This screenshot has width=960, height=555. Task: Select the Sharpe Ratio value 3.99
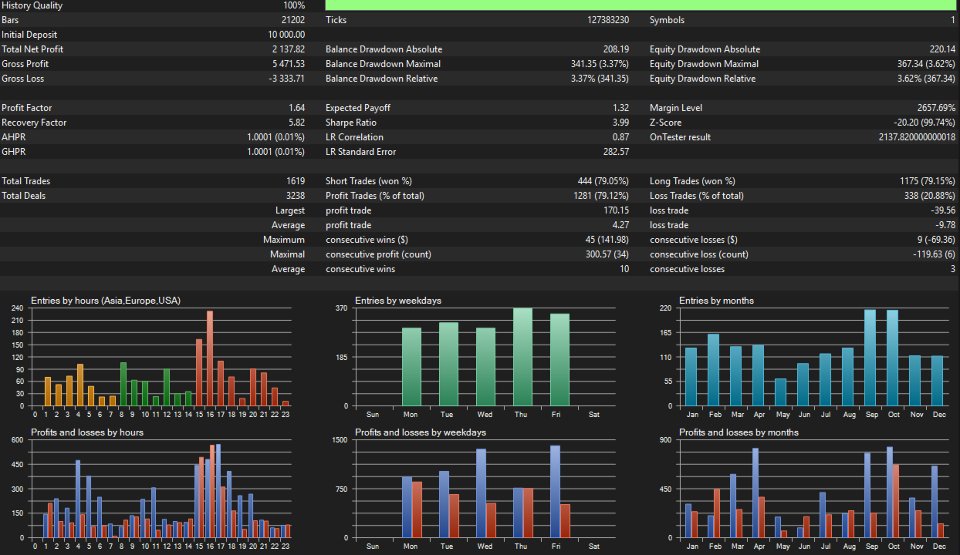point(621,123)
